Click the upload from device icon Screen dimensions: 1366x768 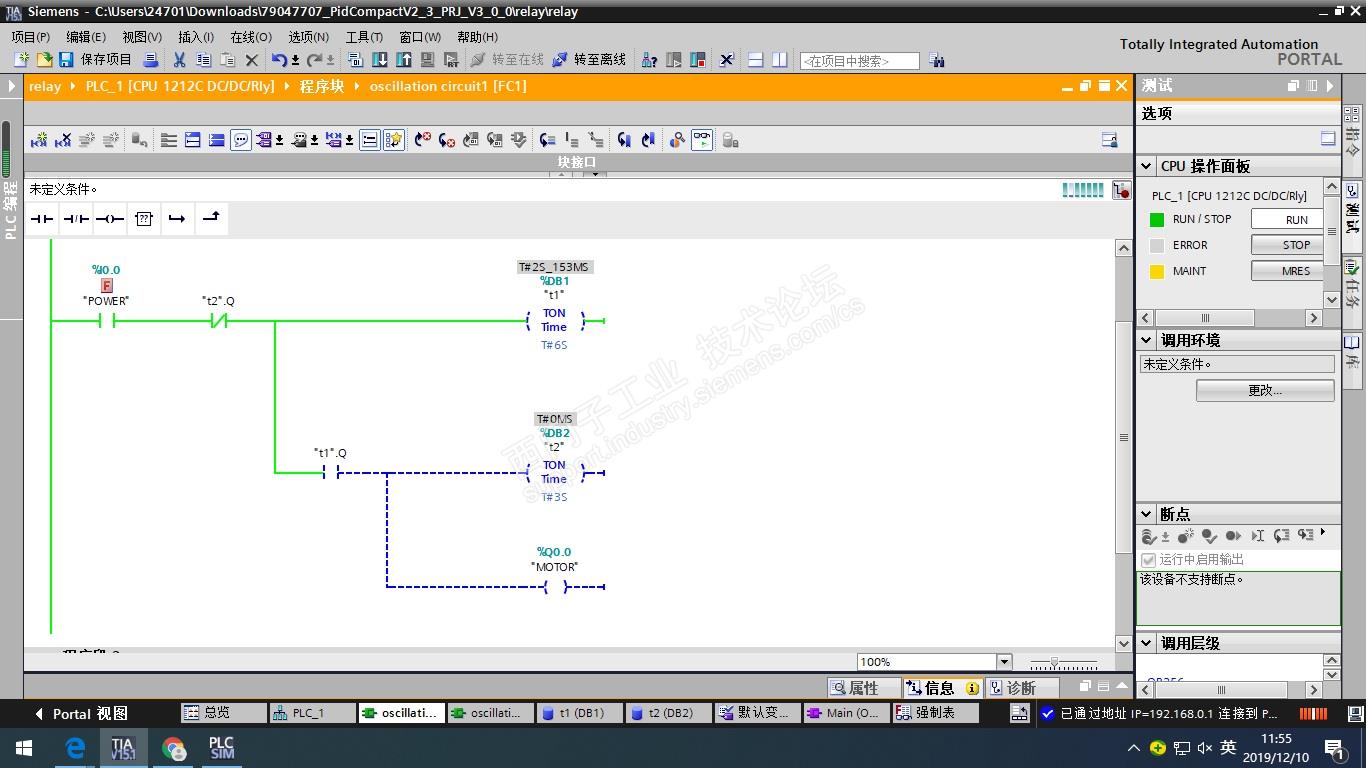coord(404,60)
